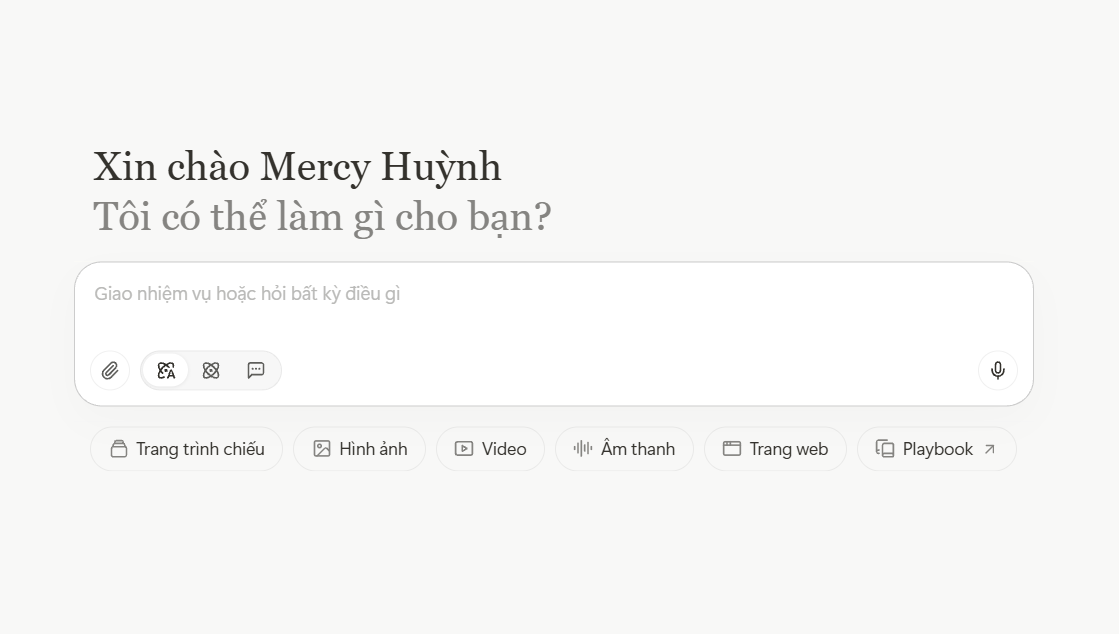Switch to agent mode atom icon
The height and width of the screenshot is (634, 1119).
[211, 371]
